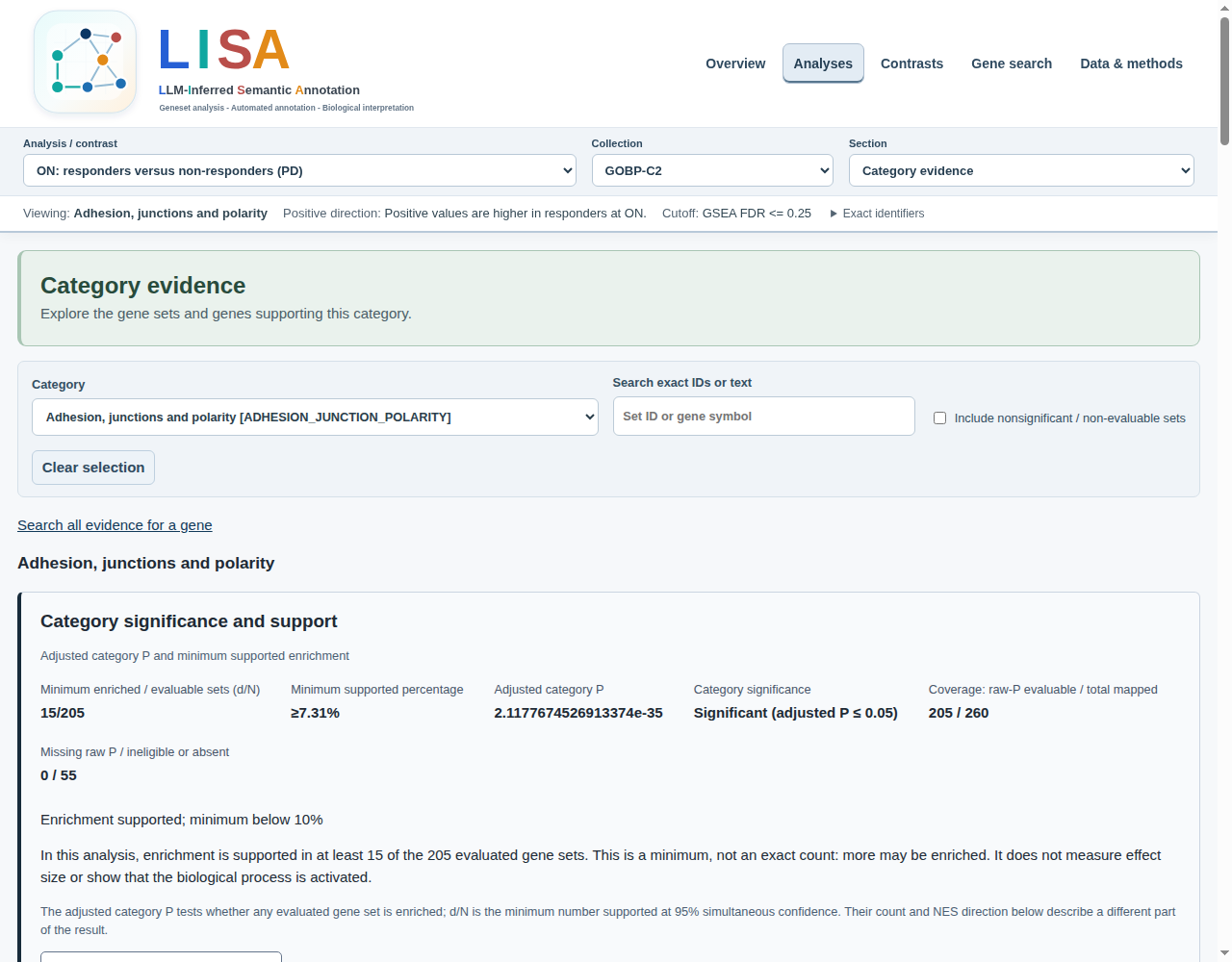Switch to the Analyses tab

823,63
